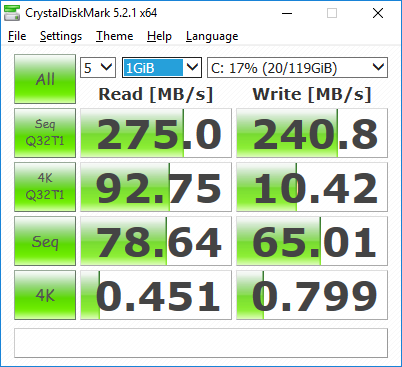The image size is (402, 367).
Task: Open the Language menu
Action: [x=212, y=36]
